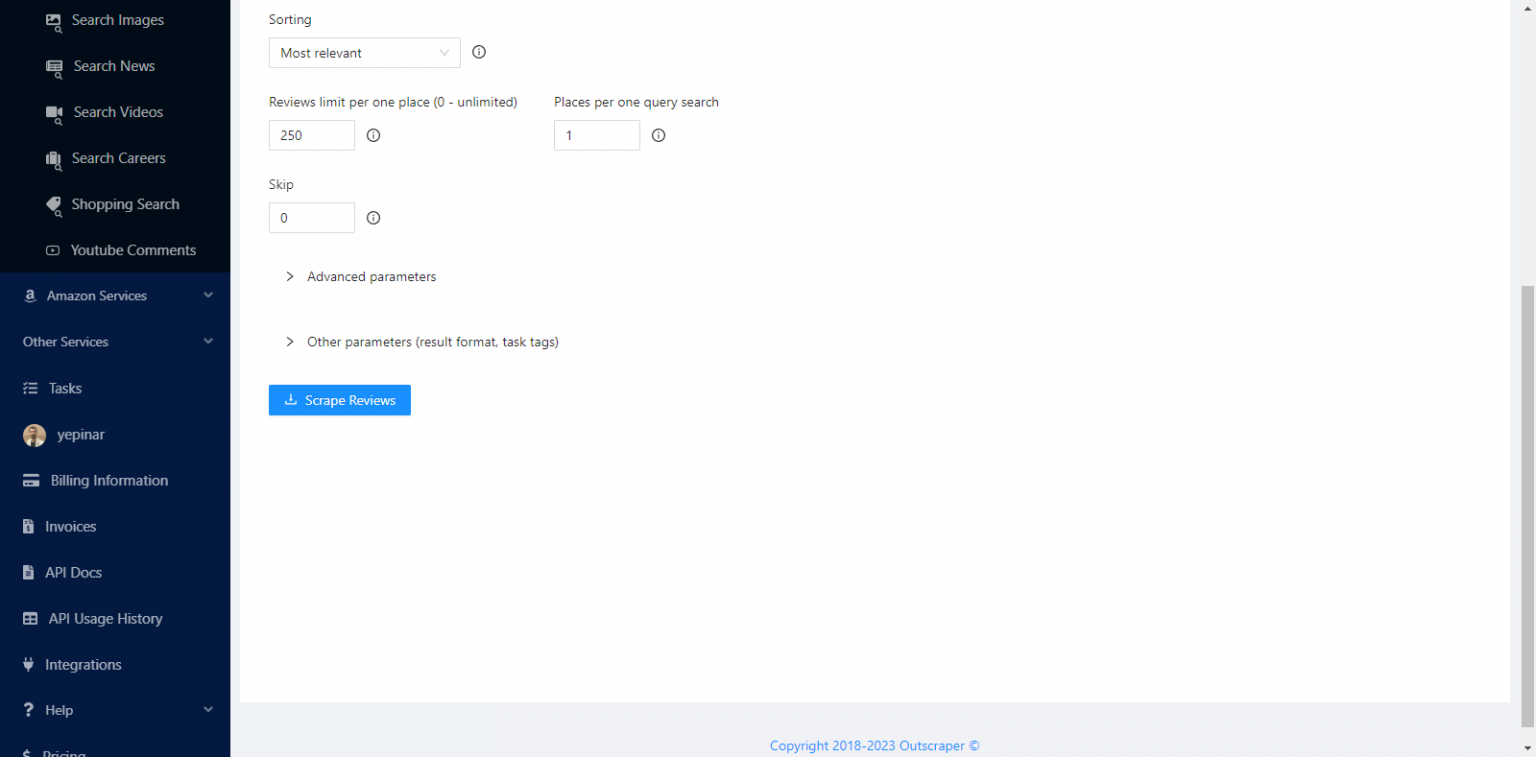Screen dimensions: 1536x757
Task: Click the Scrape Reviews button
Action: (339, 400)
